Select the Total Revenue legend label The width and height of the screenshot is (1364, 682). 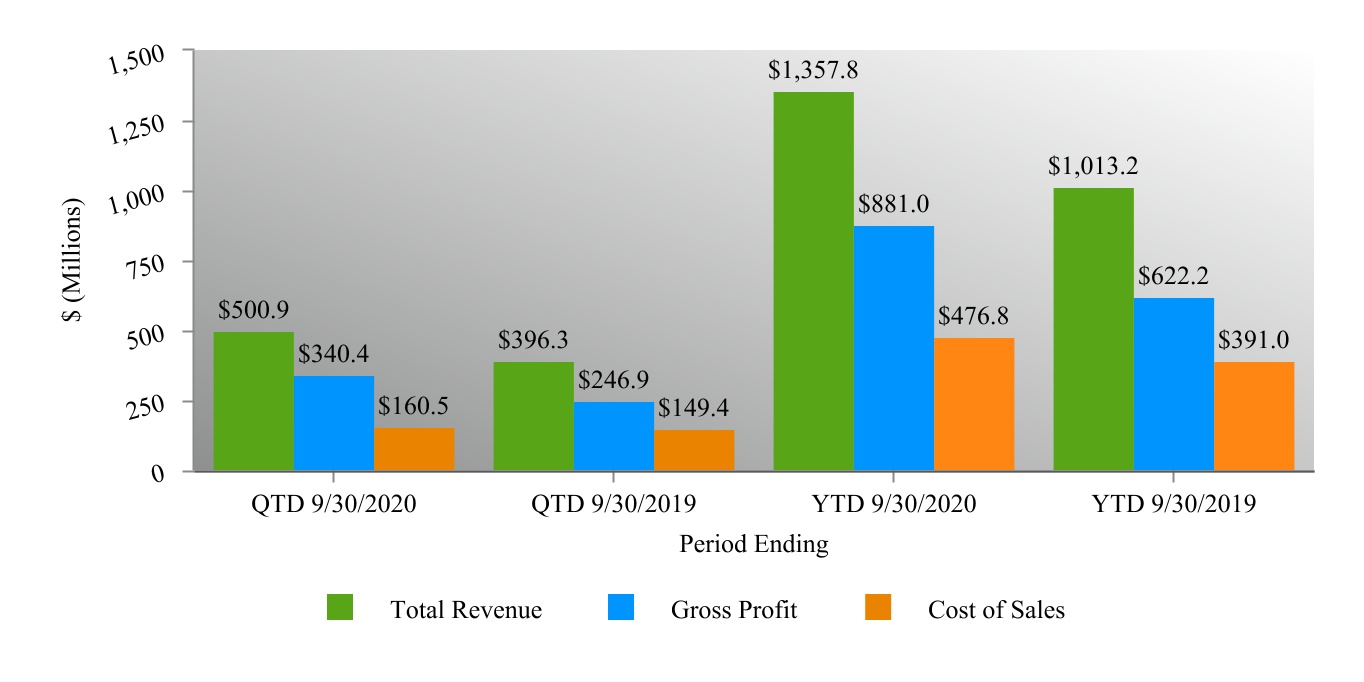tap(466, 610)
